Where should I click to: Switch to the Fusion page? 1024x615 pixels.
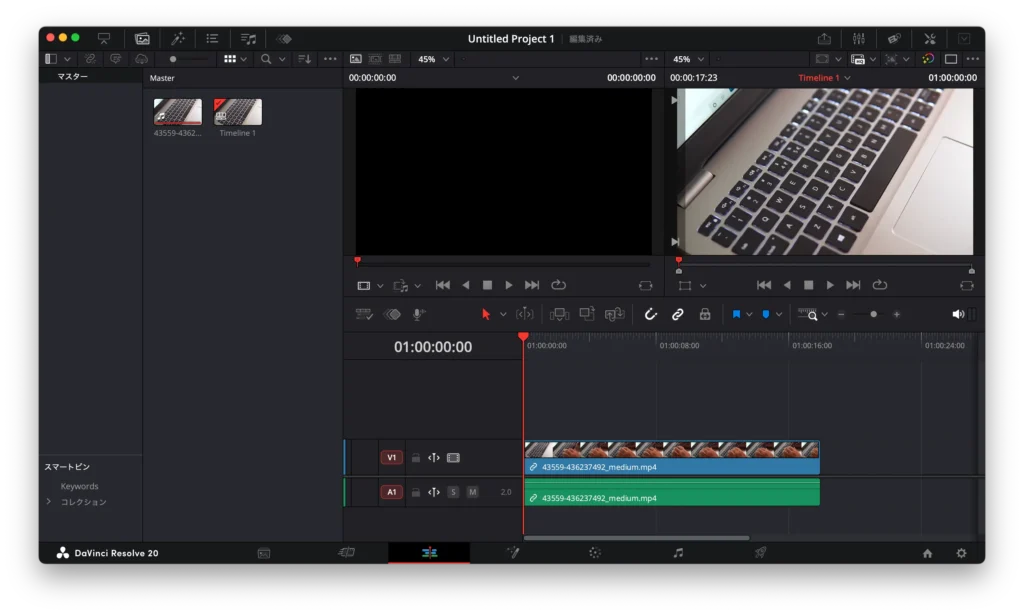(x=513, y=551)
